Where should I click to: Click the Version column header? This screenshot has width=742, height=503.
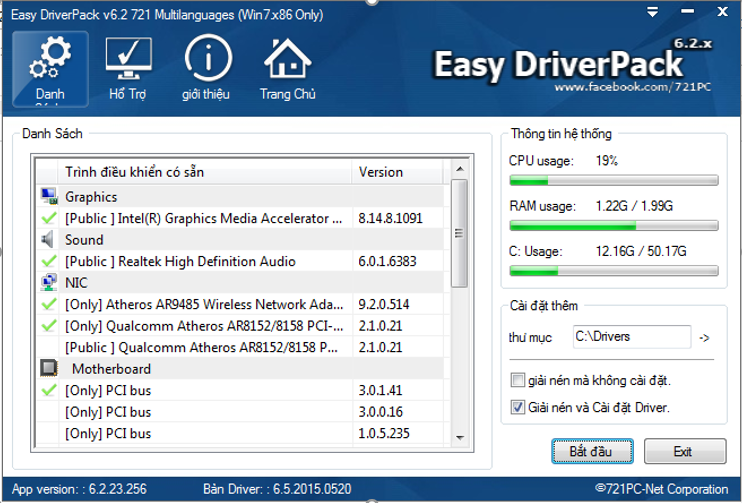pyautogui.click(x=398, y=172)
